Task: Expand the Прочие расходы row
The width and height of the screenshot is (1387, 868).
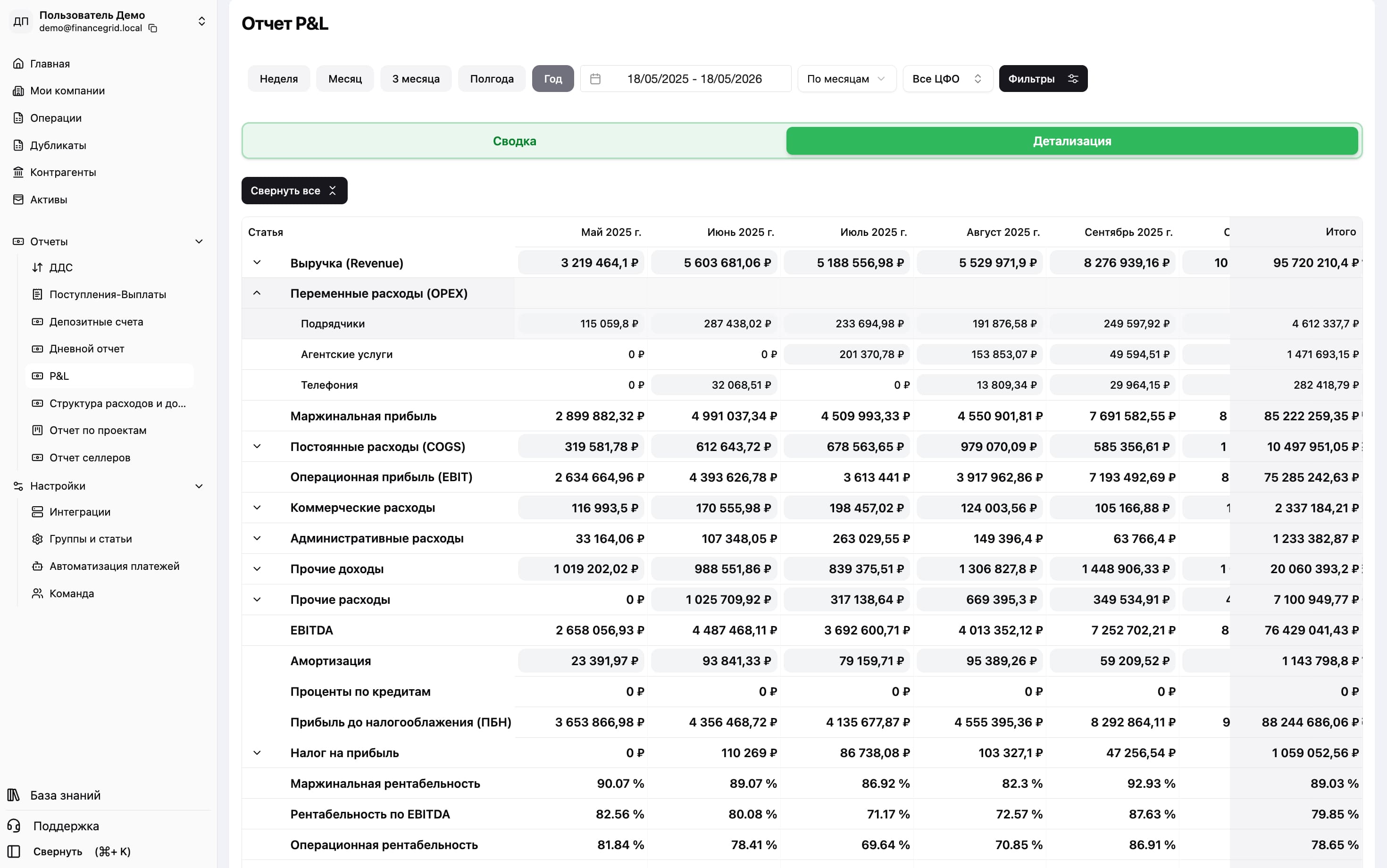Action: click(x=257, y=600)
